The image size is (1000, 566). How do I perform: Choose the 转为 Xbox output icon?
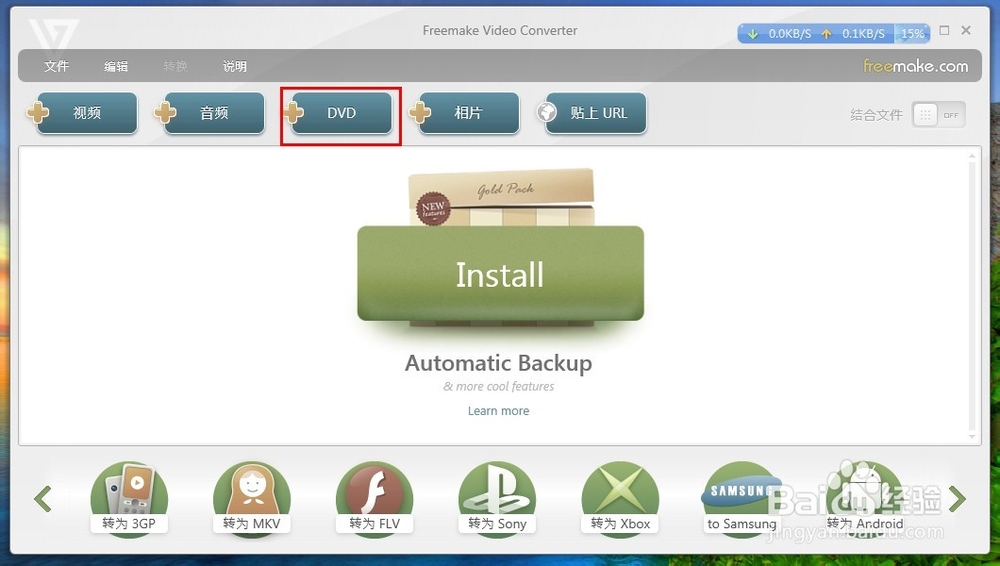click(620, 498)
